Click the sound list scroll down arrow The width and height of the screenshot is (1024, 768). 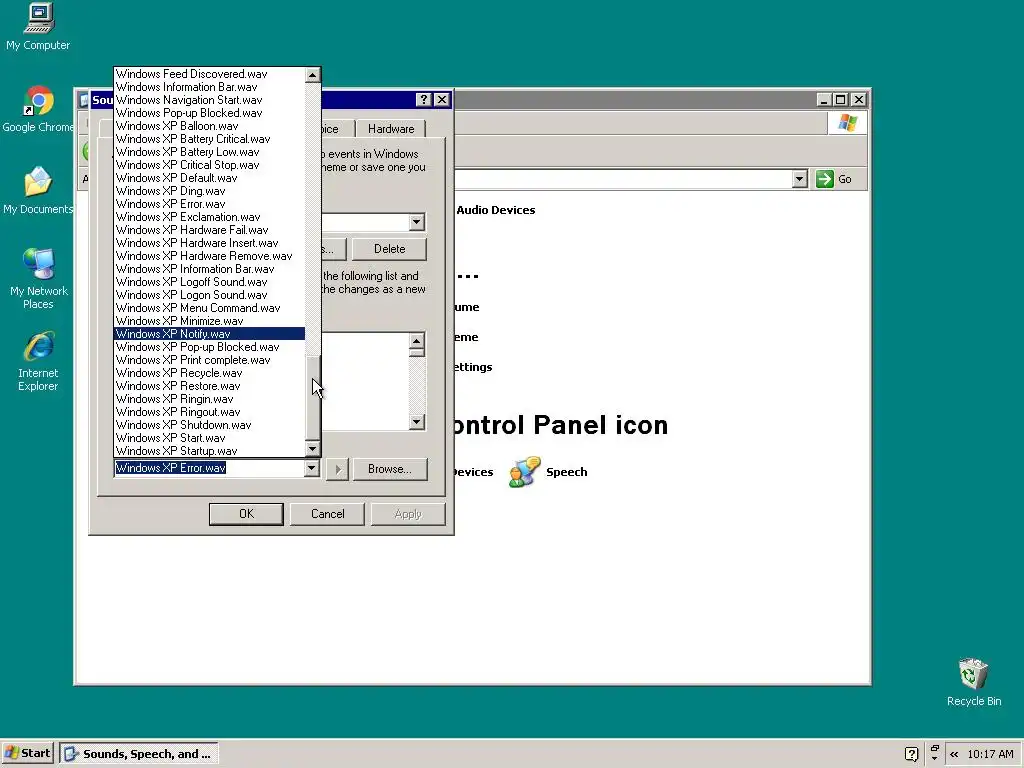(312, 449)
